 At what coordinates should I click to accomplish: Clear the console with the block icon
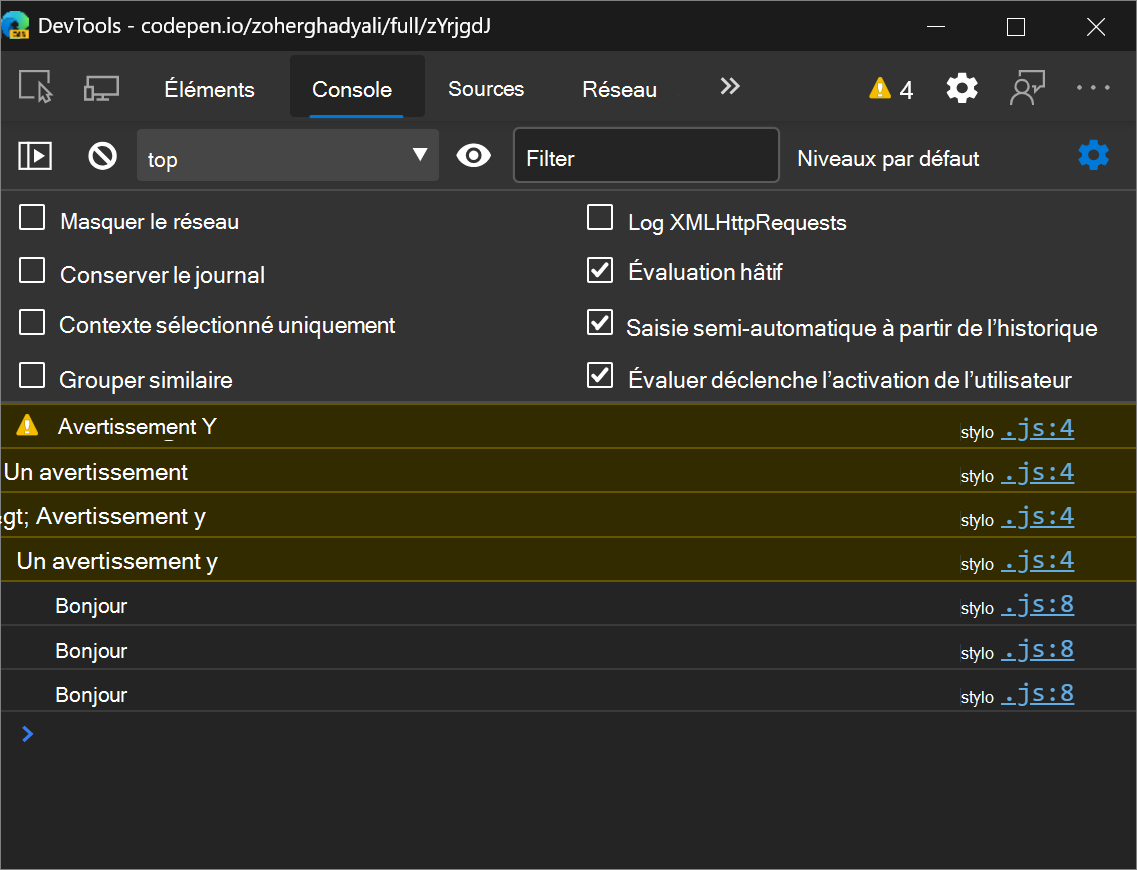[102, 155]
